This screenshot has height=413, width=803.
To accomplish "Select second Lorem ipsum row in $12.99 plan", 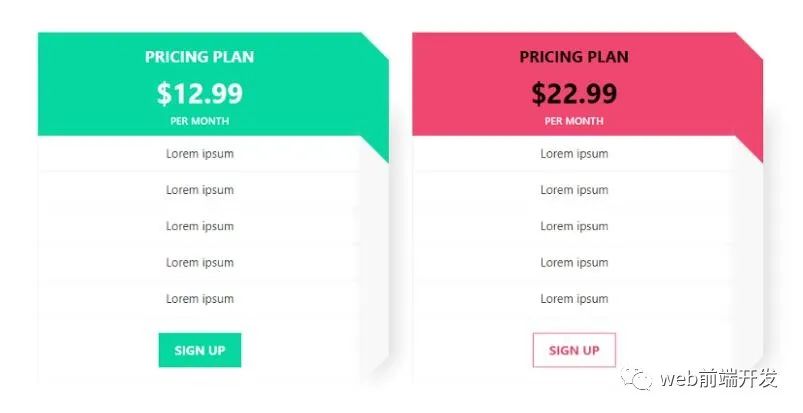I will pos(199,190).
